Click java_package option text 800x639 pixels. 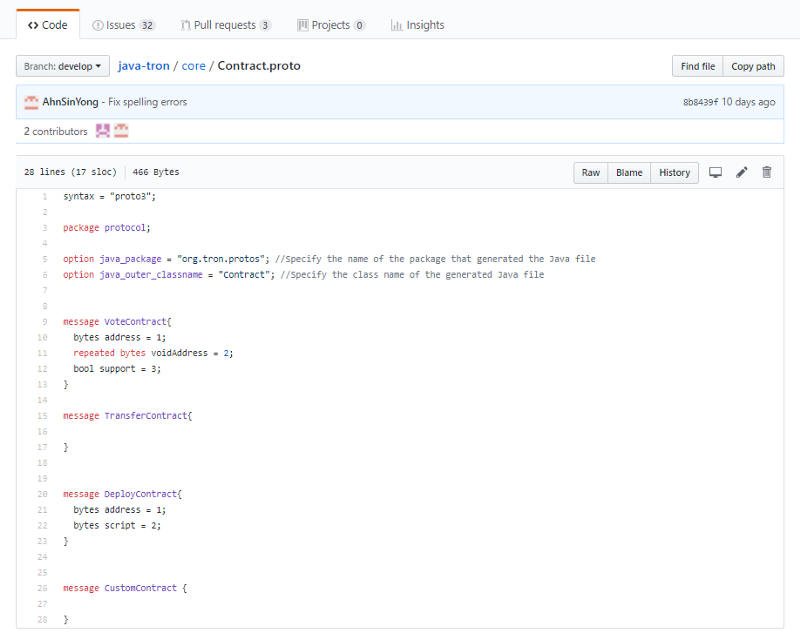click(130, 259)
